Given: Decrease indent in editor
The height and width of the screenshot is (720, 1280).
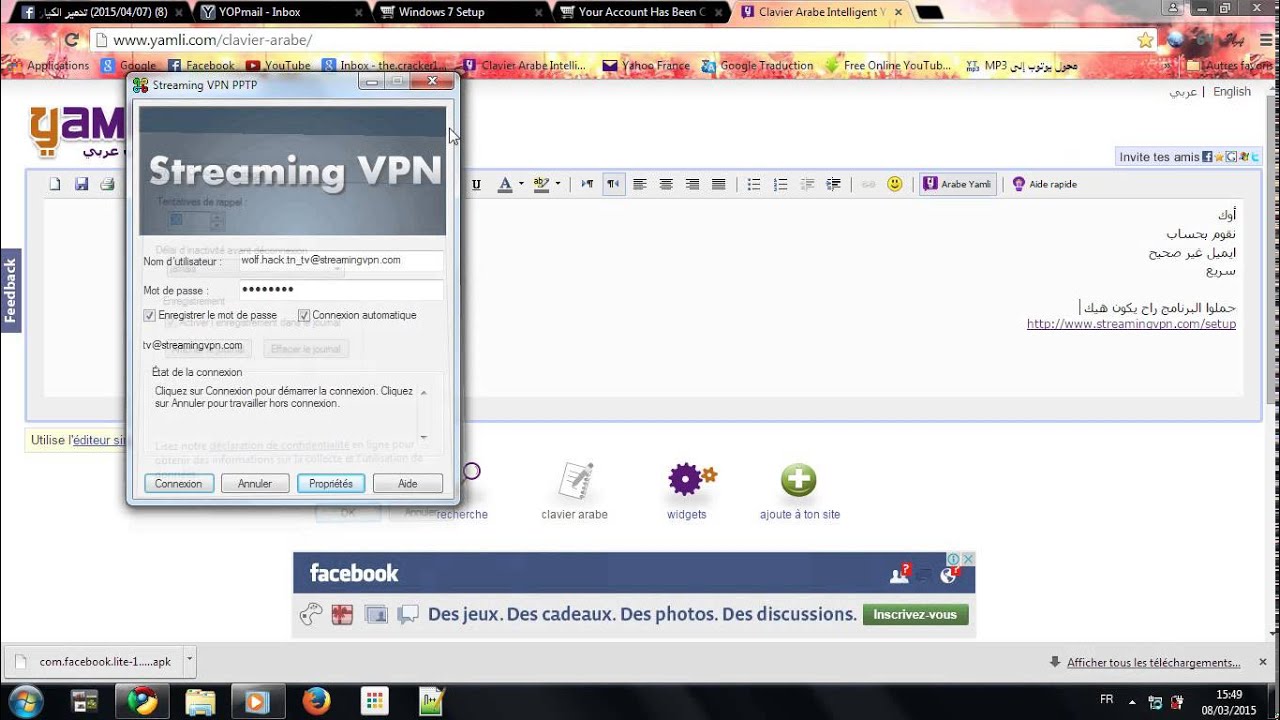Looking at the screenshot, I should tap(807, 184).
